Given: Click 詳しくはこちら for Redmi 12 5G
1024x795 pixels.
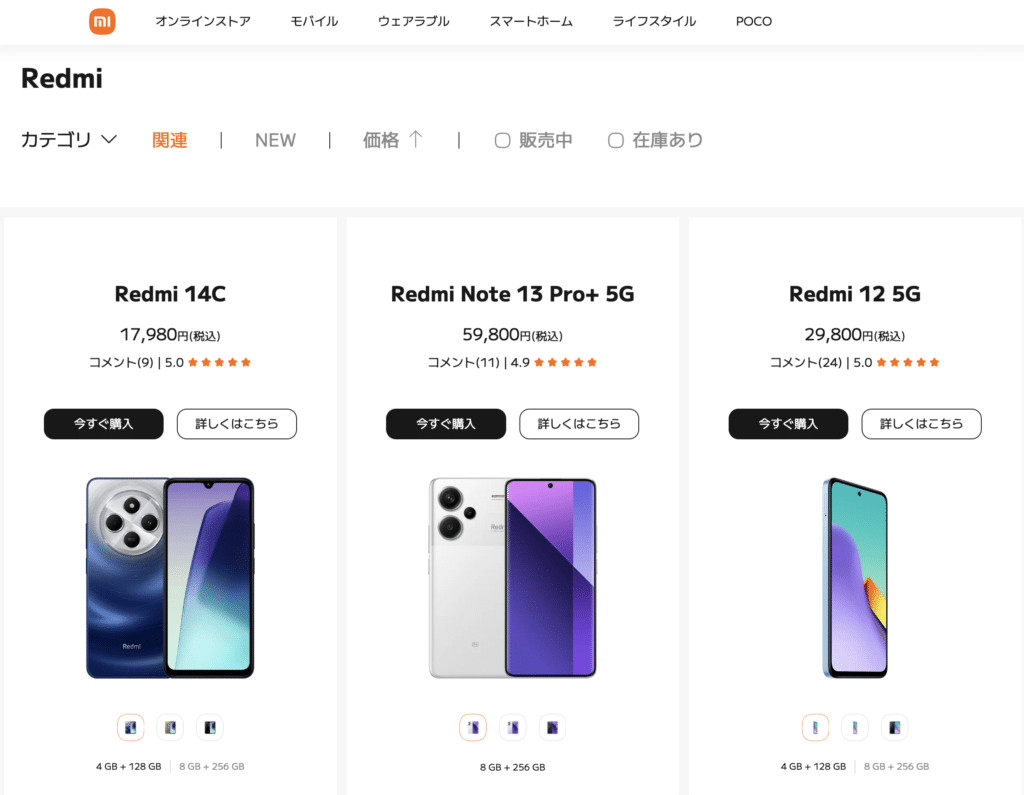Looking at the screenshot, I should point(921,424).
